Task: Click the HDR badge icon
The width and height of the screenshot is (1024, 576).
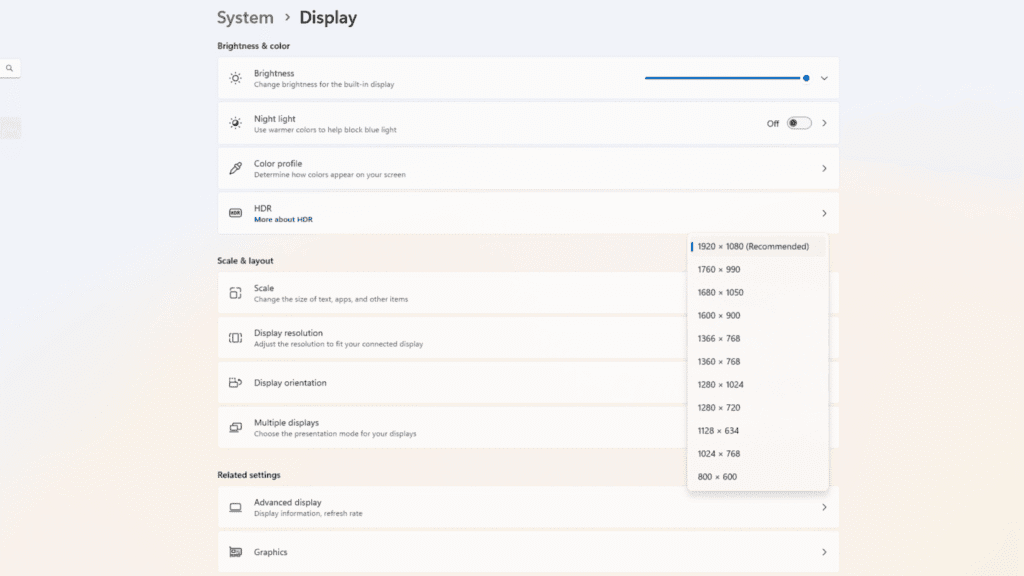Action: [235, 213]
